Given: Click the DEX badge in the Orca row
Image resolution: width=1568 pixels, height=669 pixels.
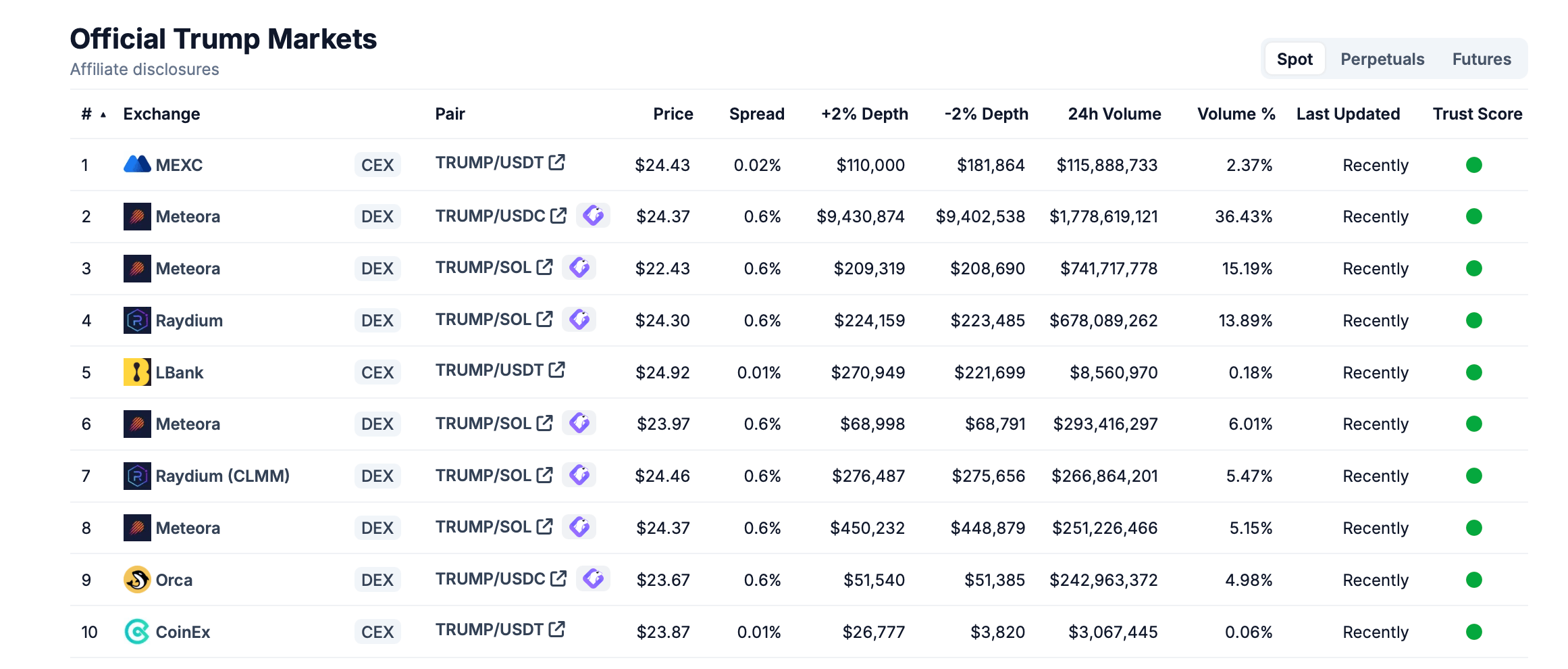Looking at the screenshot, I should (x=377, y=580).
